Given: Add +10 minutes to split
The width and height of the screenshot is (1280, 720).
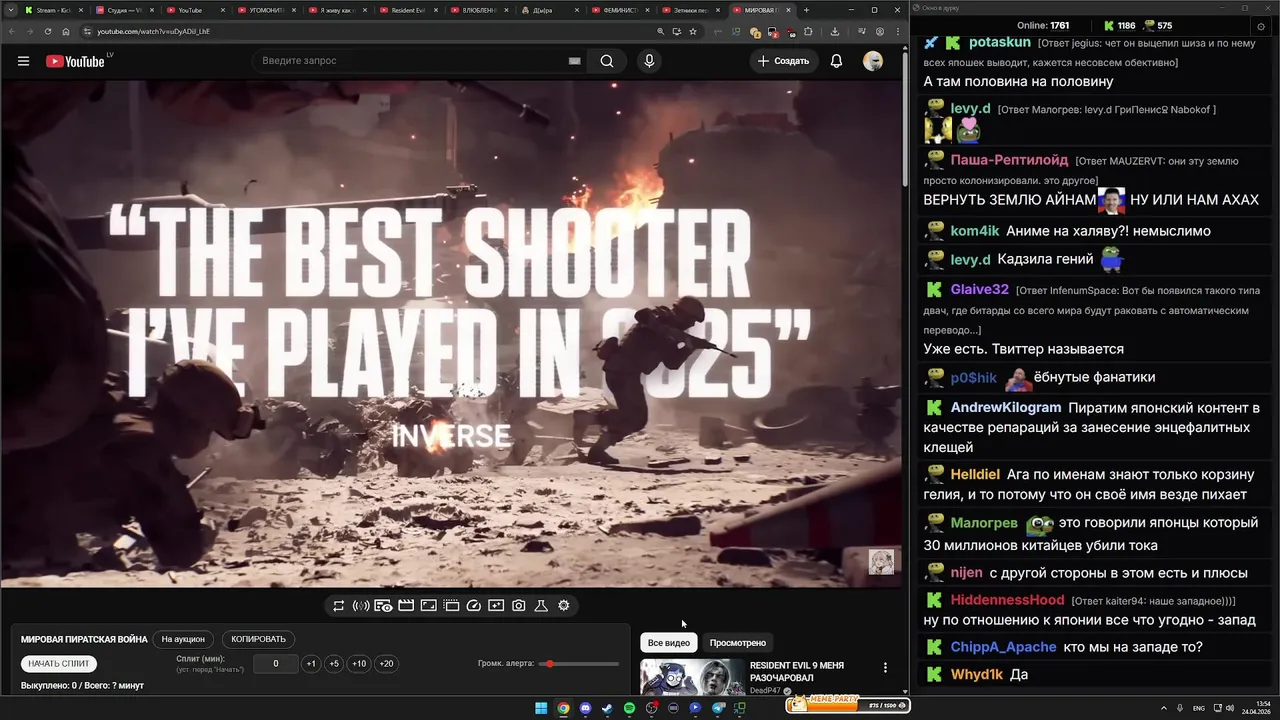Looking at the screenshot, I should [359, 664].
